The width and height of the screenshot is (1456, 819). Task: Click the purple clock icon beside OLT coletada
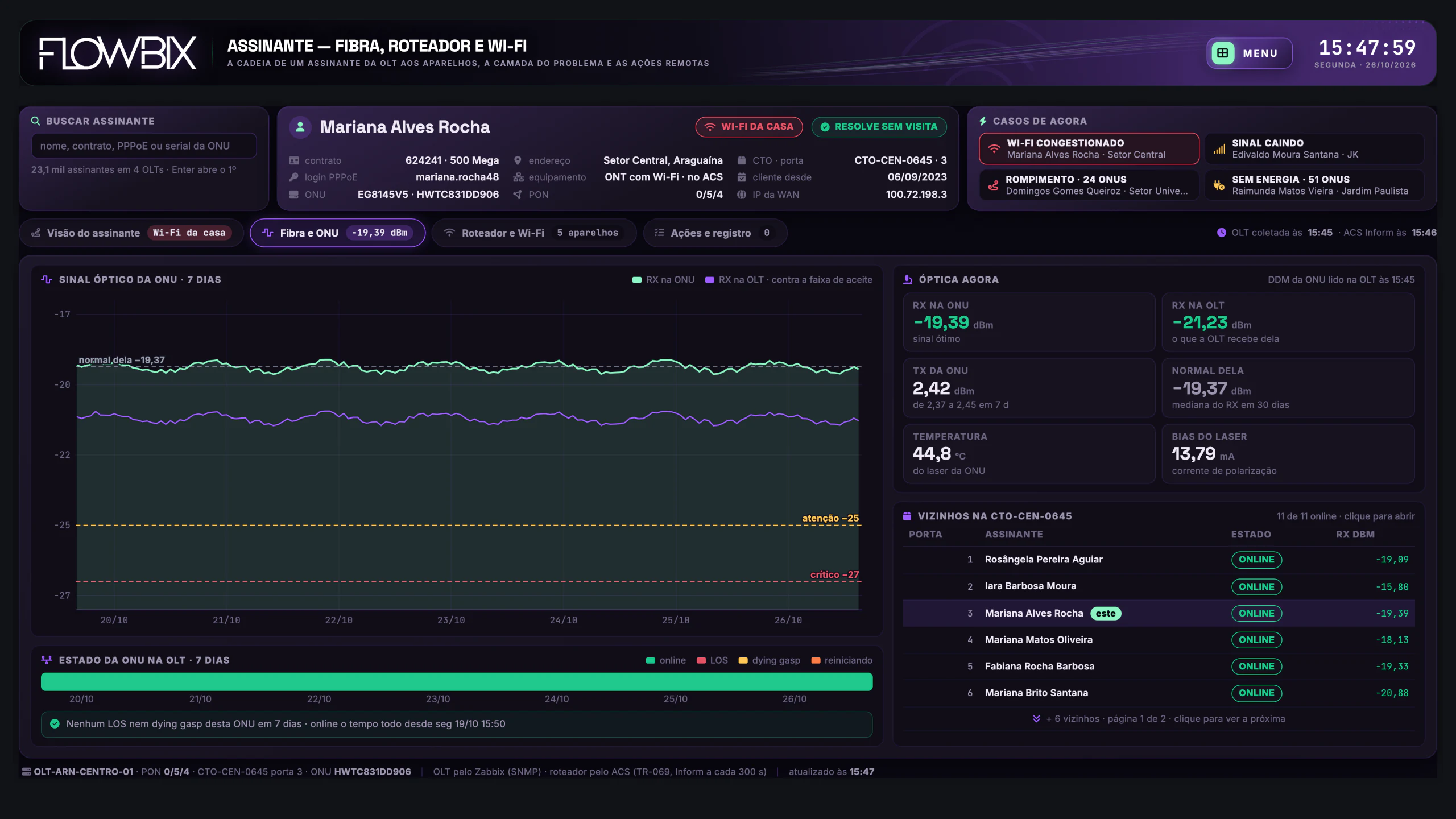tap(1221, 233)
